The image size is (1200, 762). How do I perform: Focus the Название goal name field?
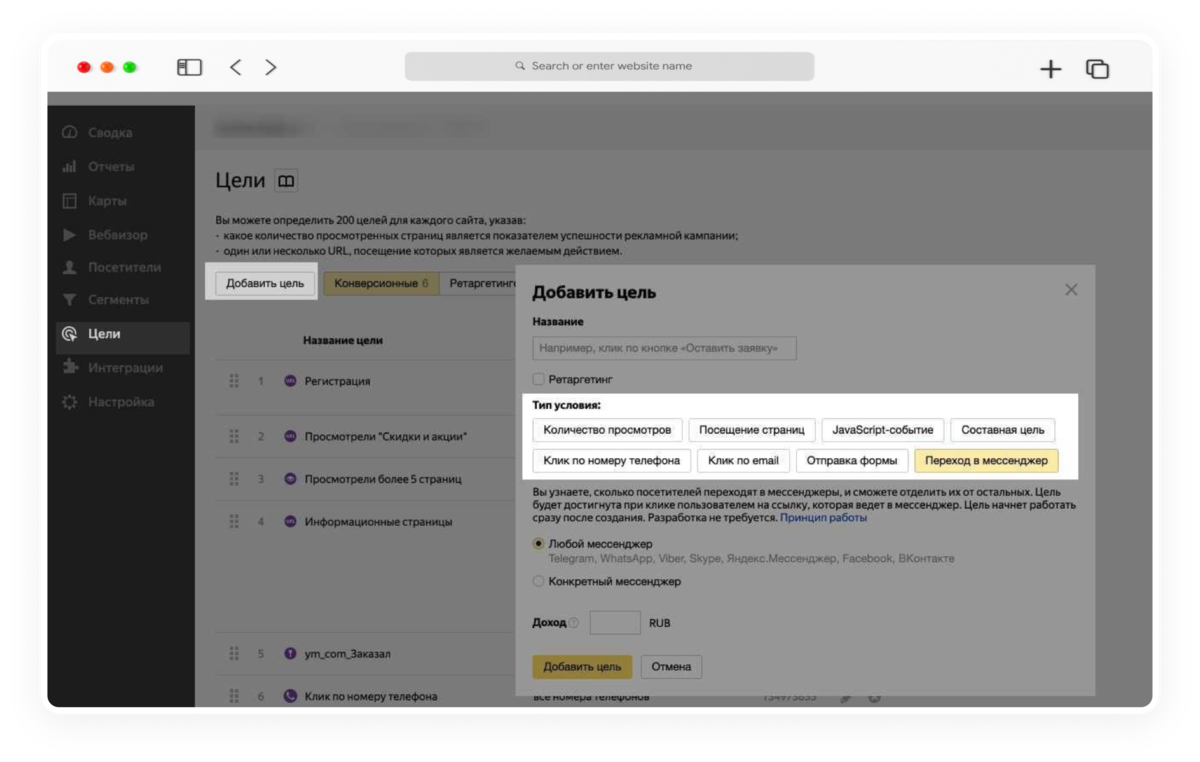click(664, 348)
